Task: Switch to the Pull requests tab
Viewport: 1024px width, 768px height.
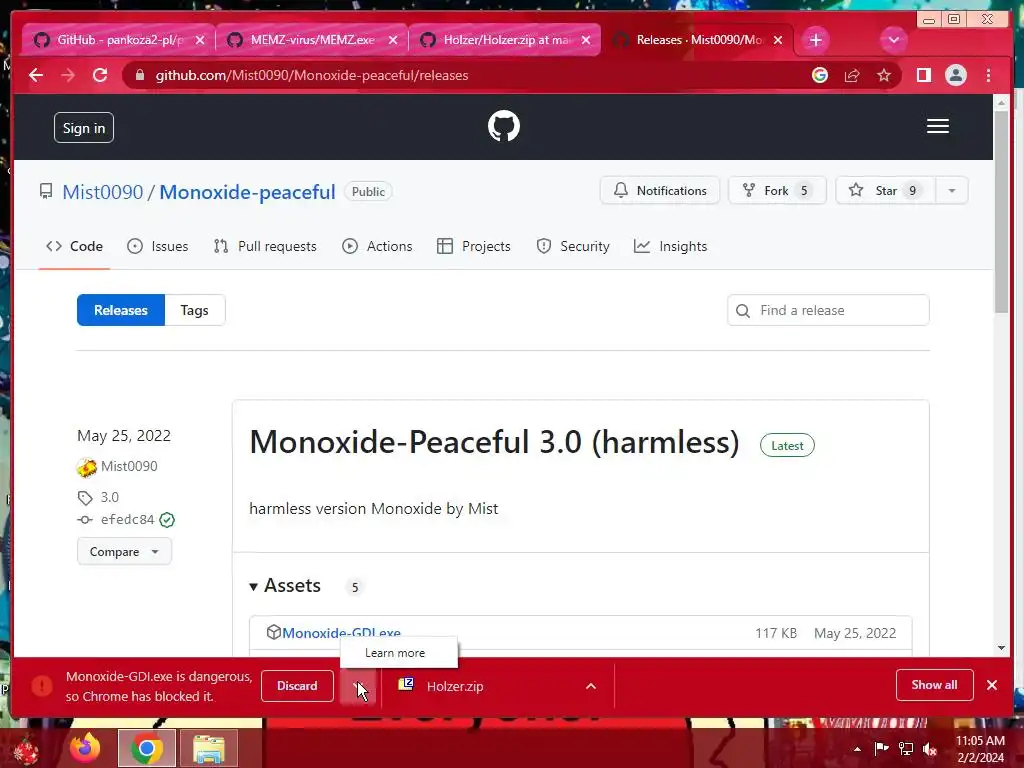Action: [265, 246]
